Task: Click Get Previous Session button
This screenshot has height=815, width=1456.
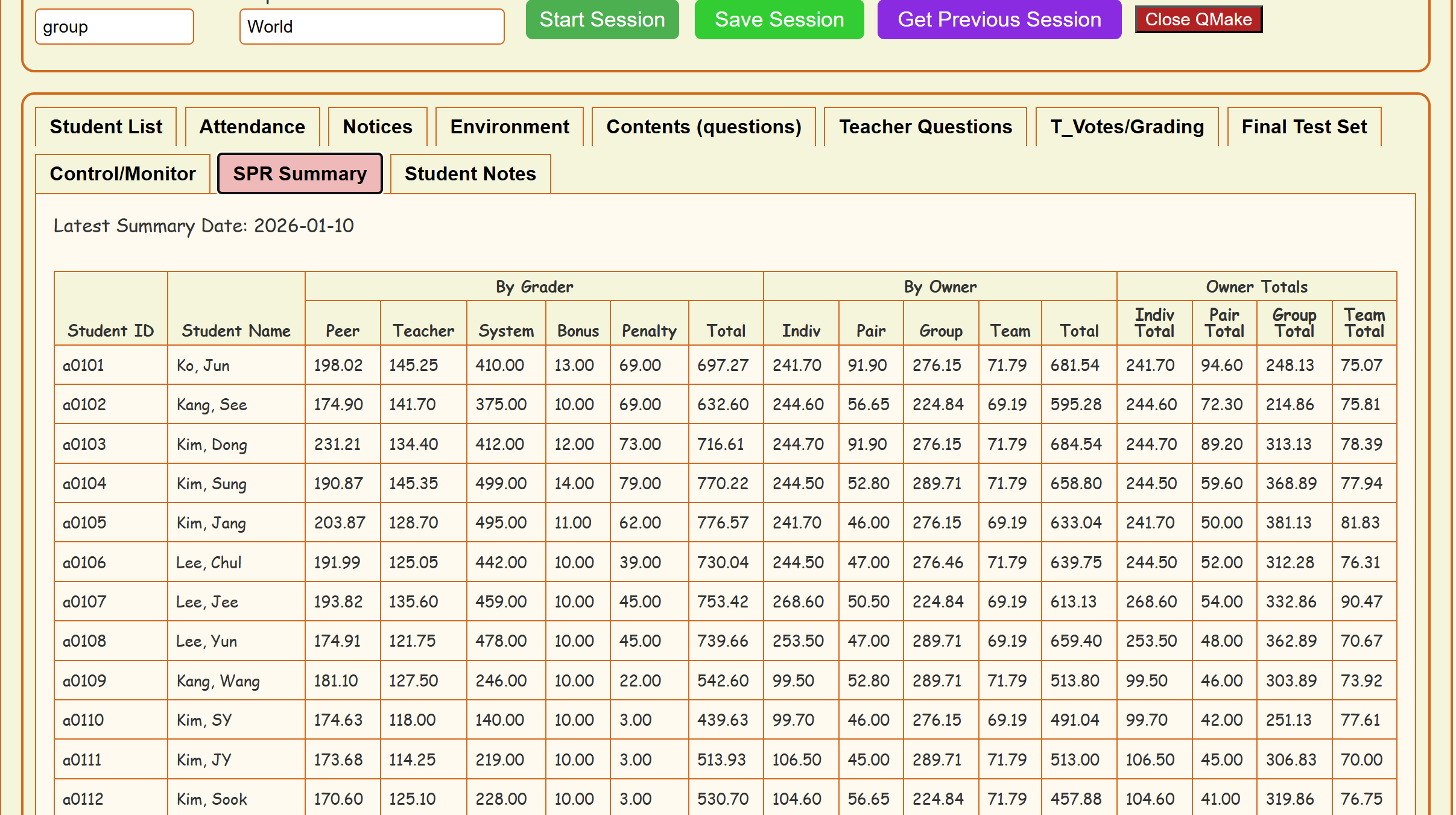Action: tap(999, 19)
